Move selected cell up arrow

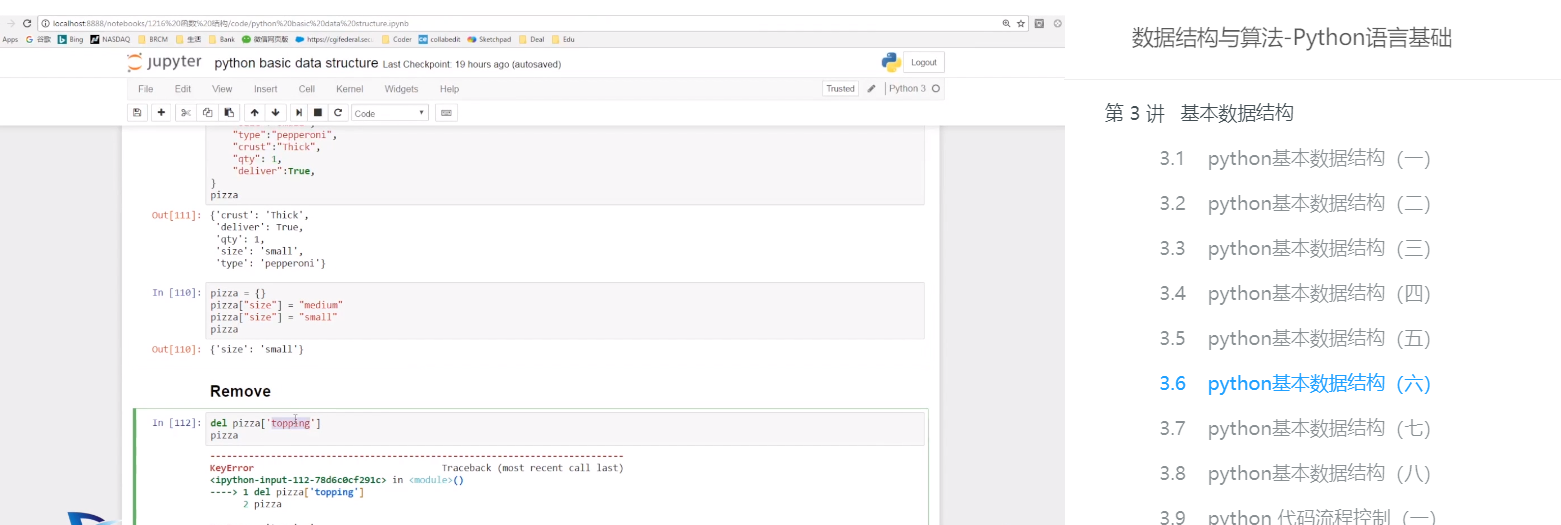254,113
